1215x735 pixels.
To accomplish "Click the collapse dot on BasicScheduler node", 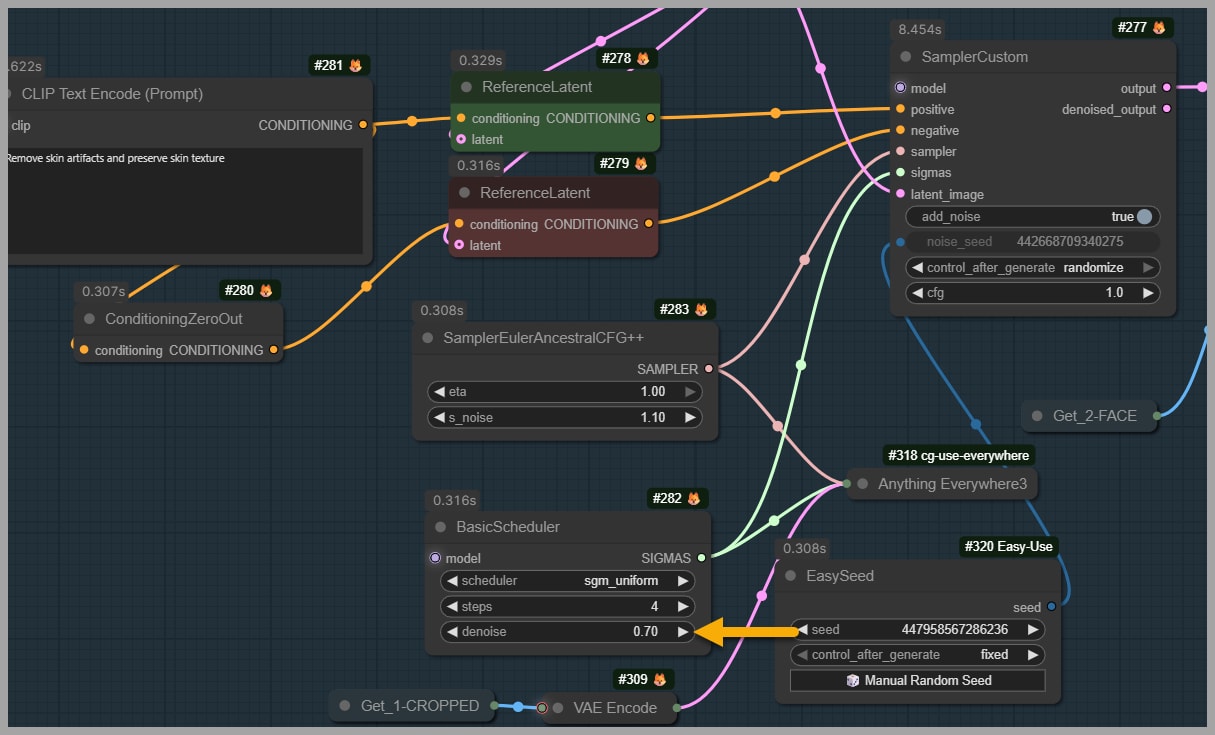I will click(x=441, y=527).
